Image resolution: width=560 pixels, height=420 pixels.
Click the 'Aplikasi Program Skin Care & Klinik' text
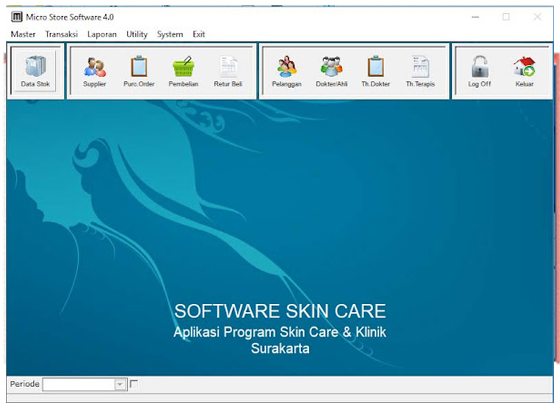pyautogui.click(x=280, y=332)
